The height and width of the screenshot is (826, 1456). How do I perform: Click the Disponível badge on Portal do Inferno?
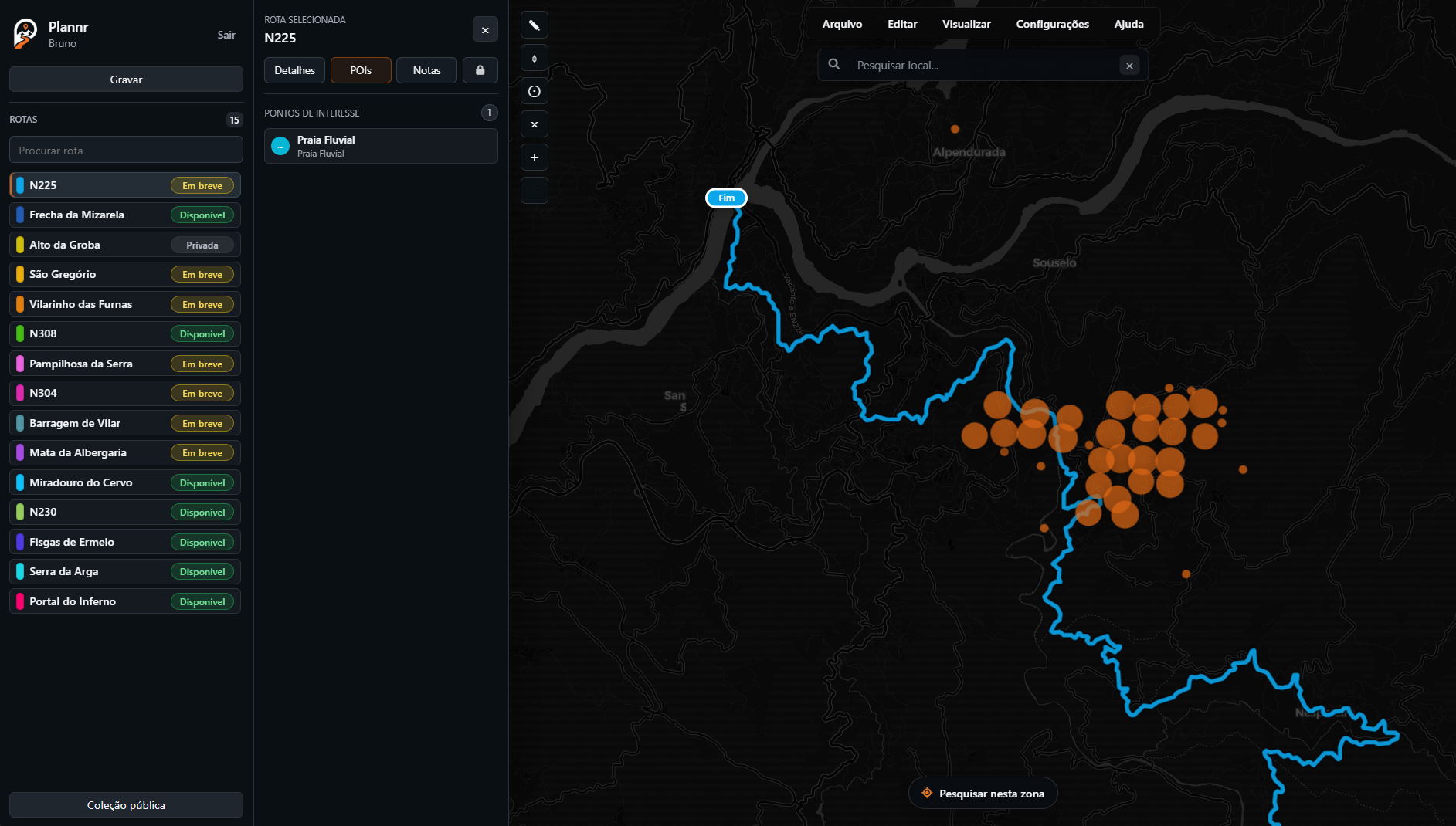[x=202, y=601]
